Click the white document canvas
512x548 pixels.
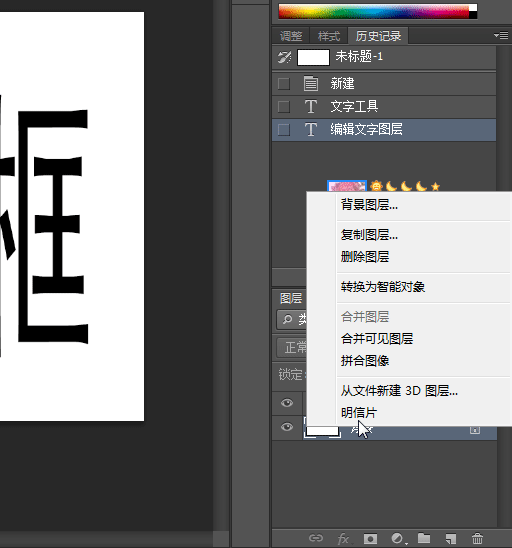72,216
